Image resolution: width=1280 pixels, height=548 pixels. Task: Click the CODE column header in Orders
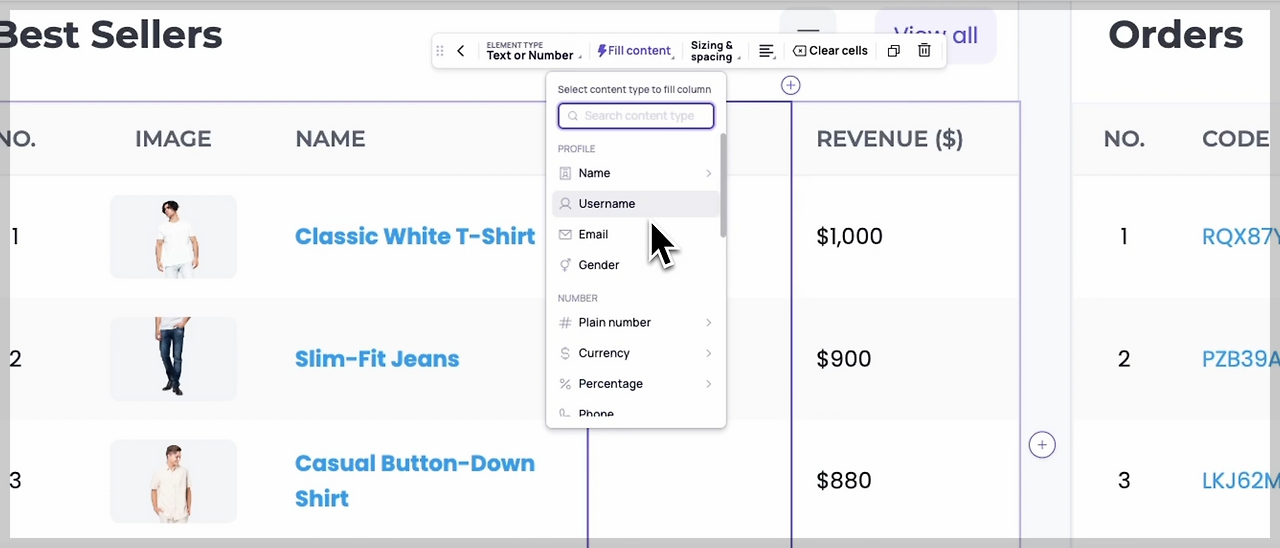pyautogui.click(x=1236, y=139)
